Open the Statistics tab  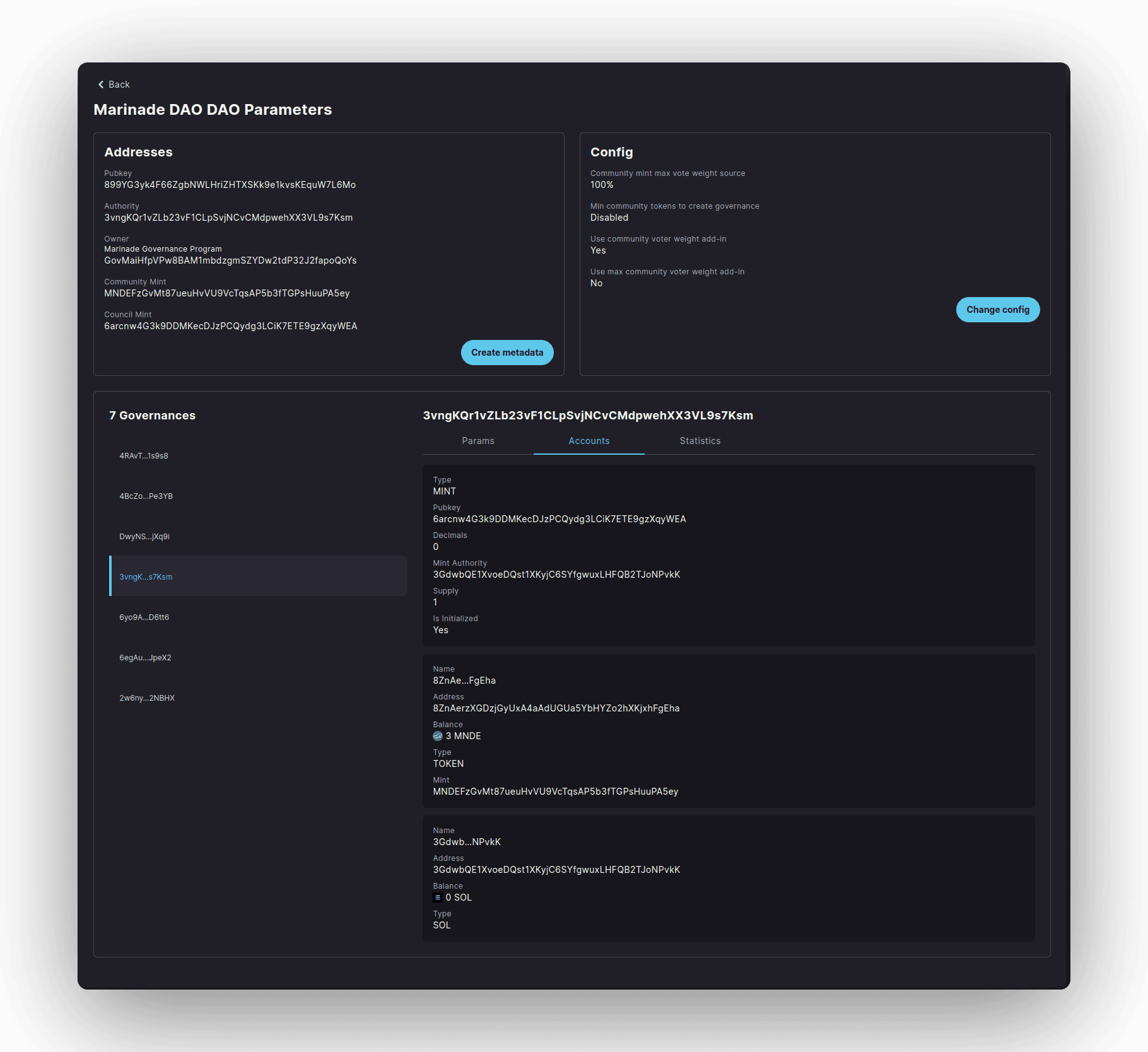click(x=700, y=441)
